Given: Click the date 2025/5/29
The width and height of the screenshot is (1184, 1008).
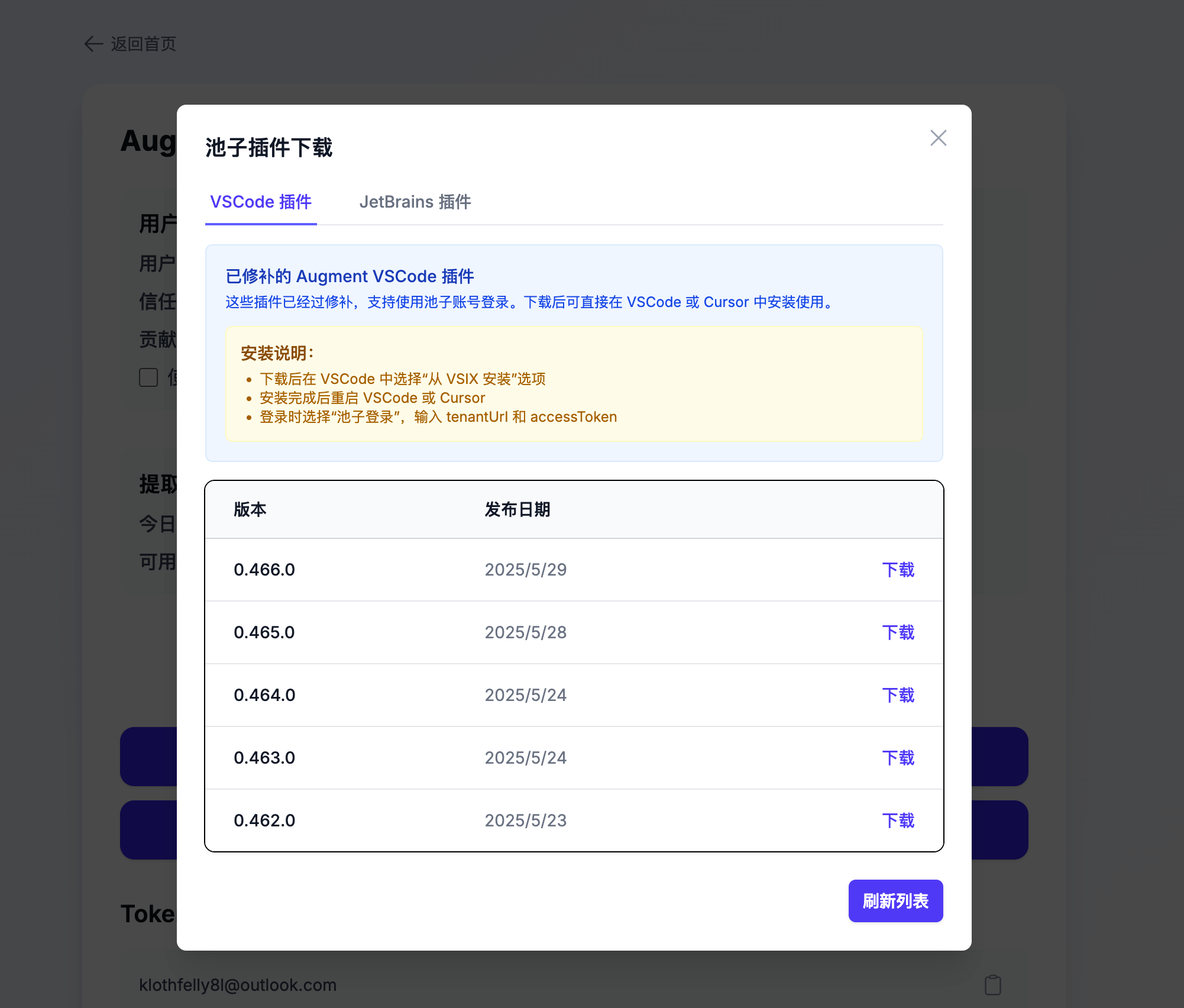Looking at the screenshot, I should coord(526,570).
